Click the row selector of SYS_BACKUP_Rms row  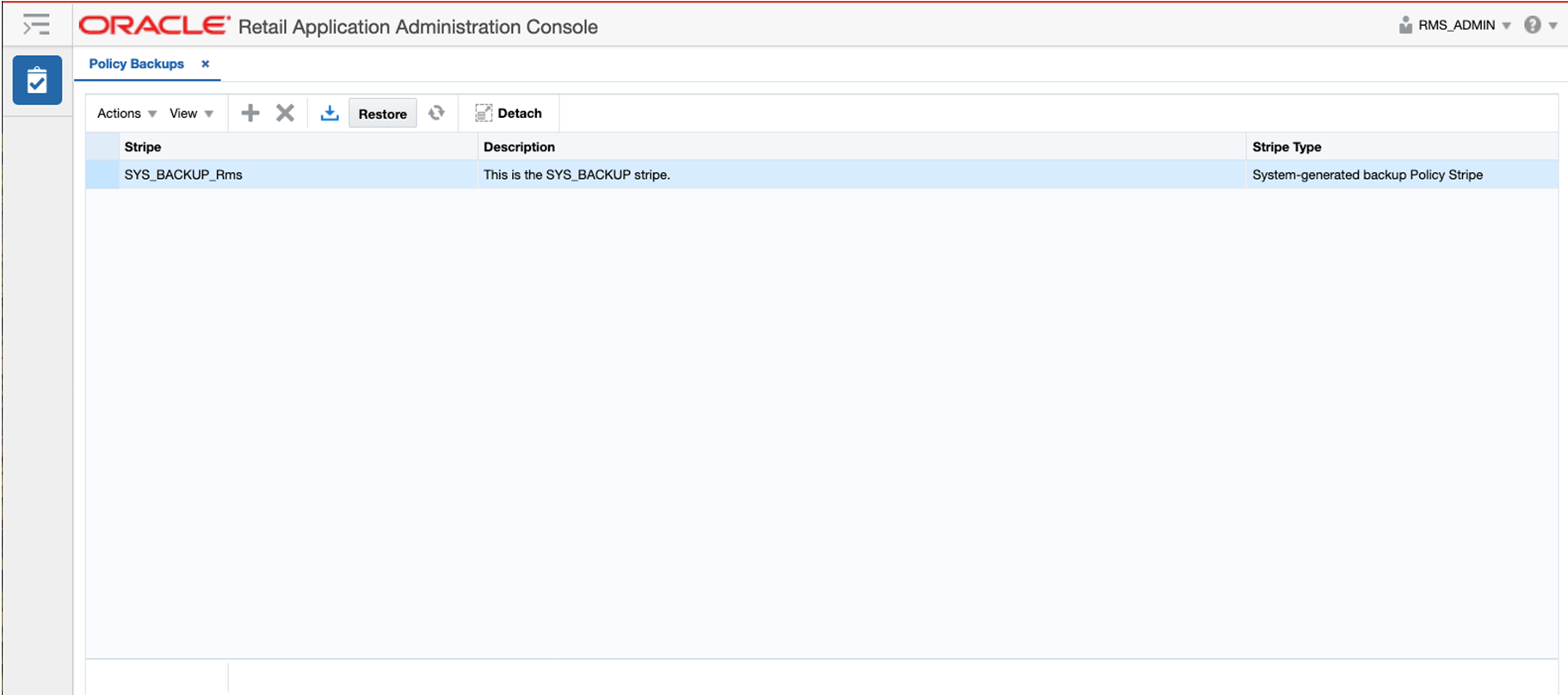click(x=102, y=175)
